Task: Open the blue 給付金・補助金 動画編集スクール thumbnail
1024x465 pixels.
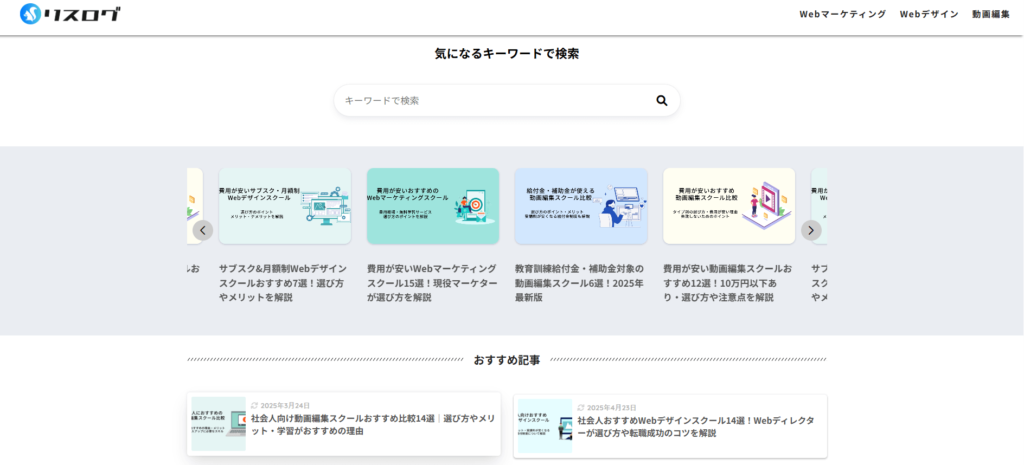Action: click(x=581, y=206)
